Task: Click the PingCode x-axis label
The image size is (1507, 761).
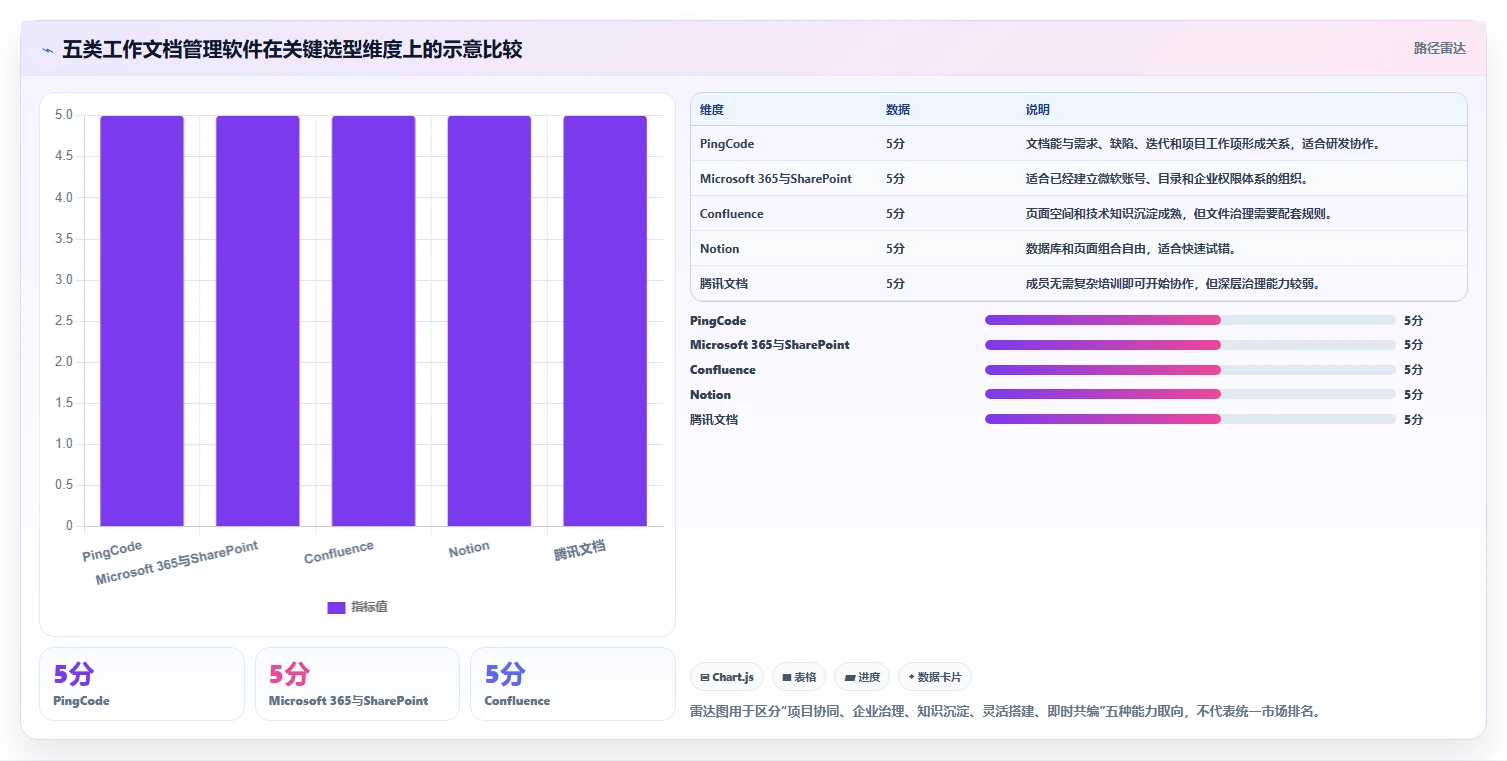Action: click(x=112, y=551)
